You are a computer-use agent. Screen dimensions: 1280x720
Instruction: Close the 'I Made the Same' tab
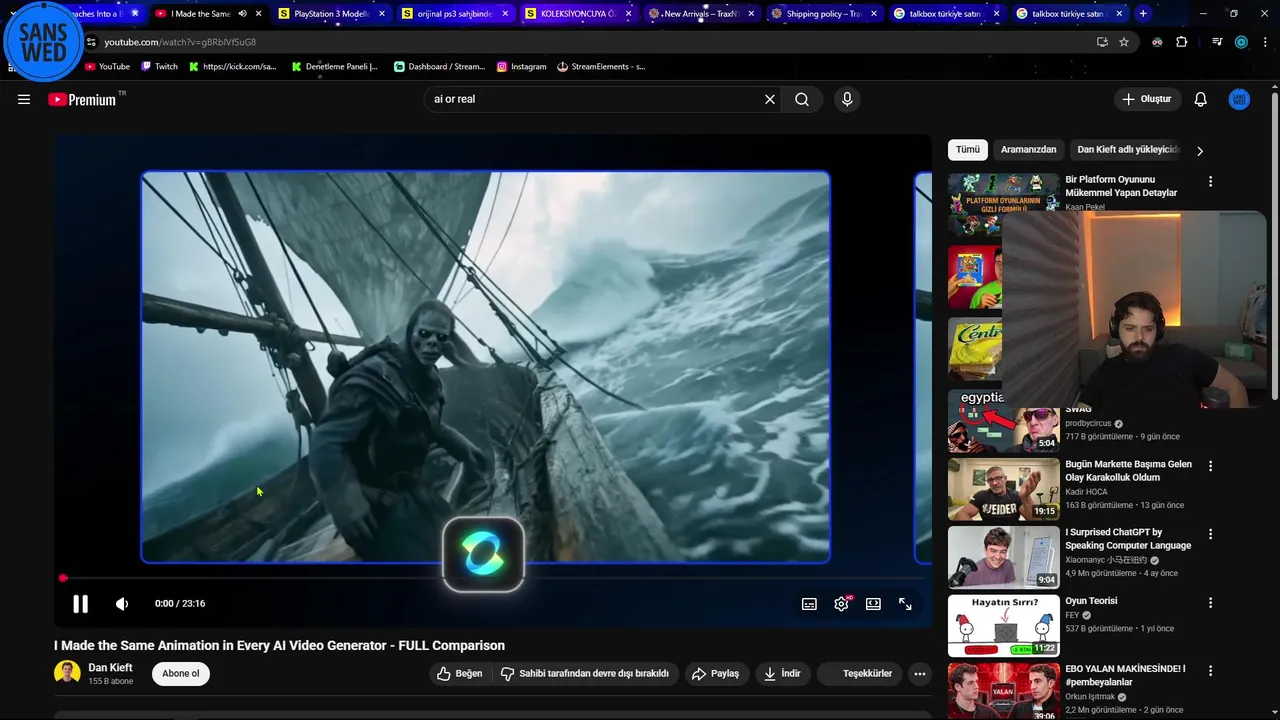coord(259,14)
